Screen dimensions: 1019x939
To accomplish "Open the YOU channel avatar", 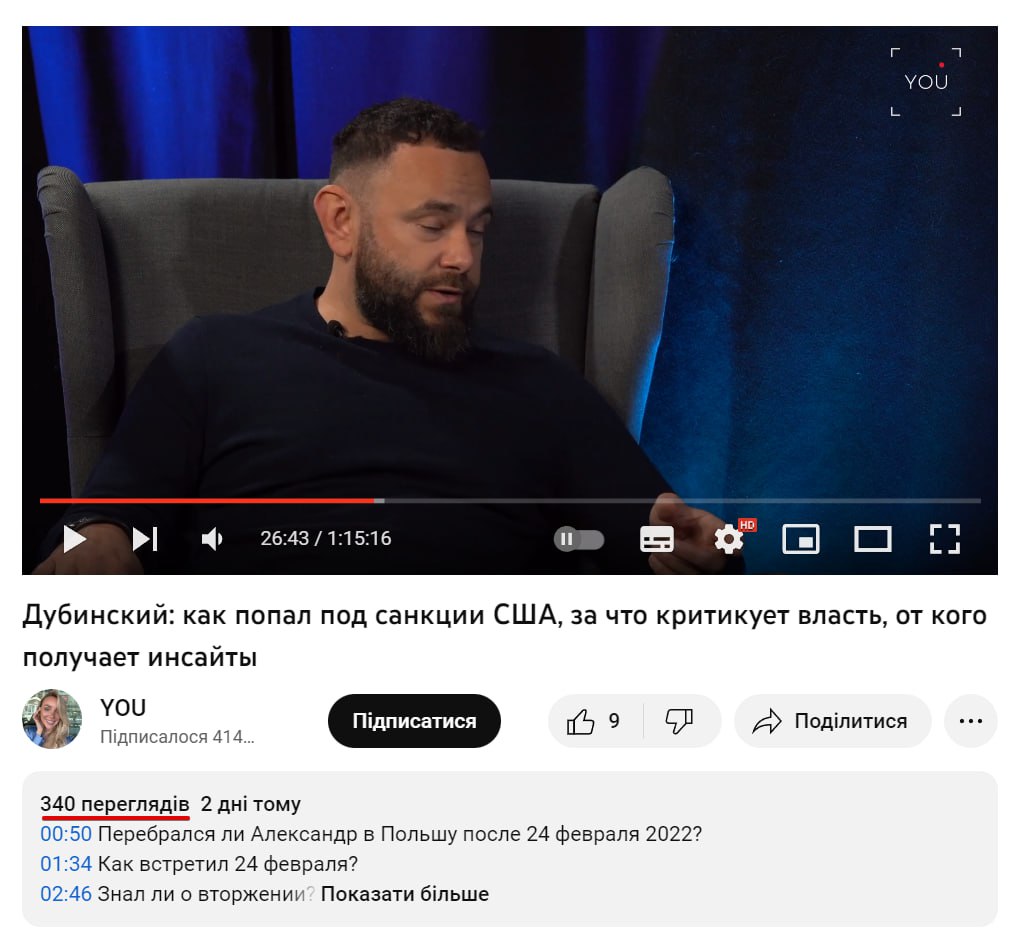I will (x=52, y=719).
